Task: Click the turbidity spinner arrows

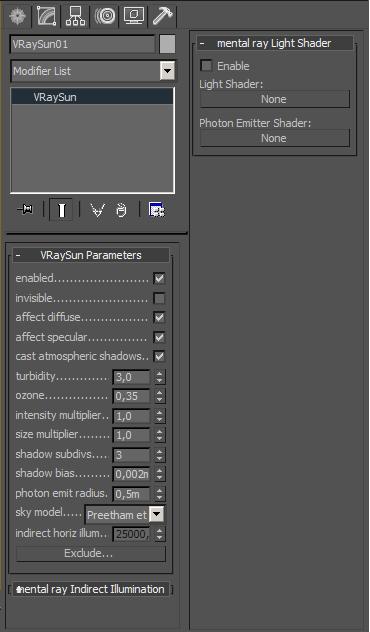Action: pos(160,377)
